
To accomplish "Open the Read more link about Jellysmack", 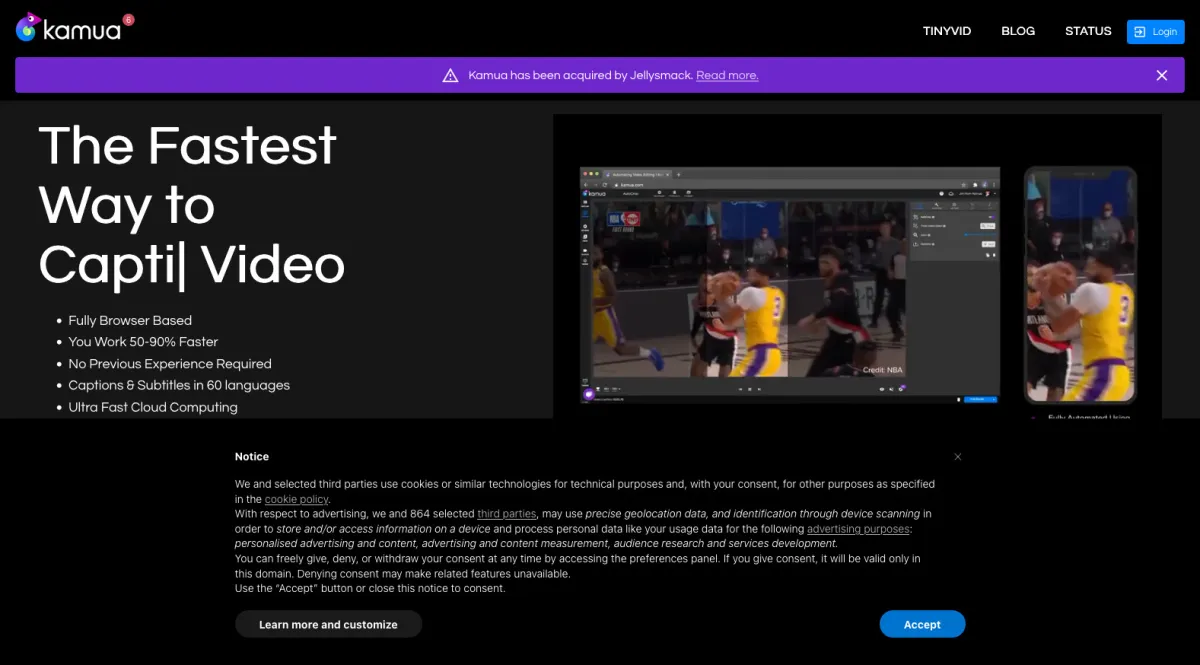I will [727, 75].
